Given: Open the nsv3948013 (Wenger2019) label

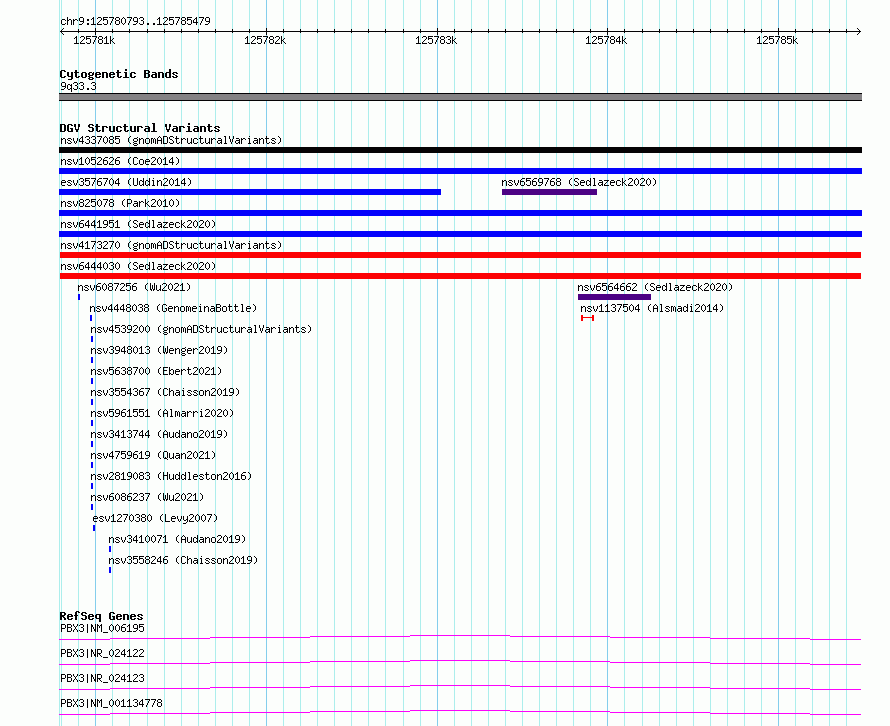Looking at the screenshot, I should tap(159, 350).
